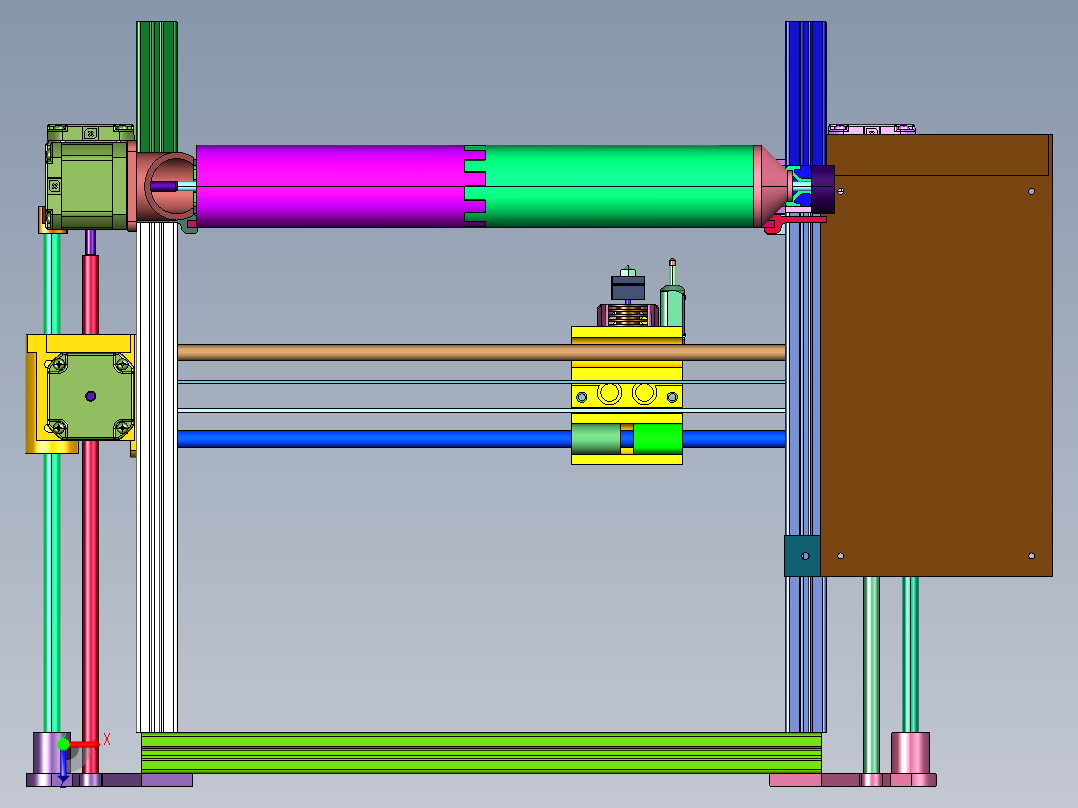Select the orange horizontal guide rod
This screenshot has height=808, width=1078.
[481, 353]
